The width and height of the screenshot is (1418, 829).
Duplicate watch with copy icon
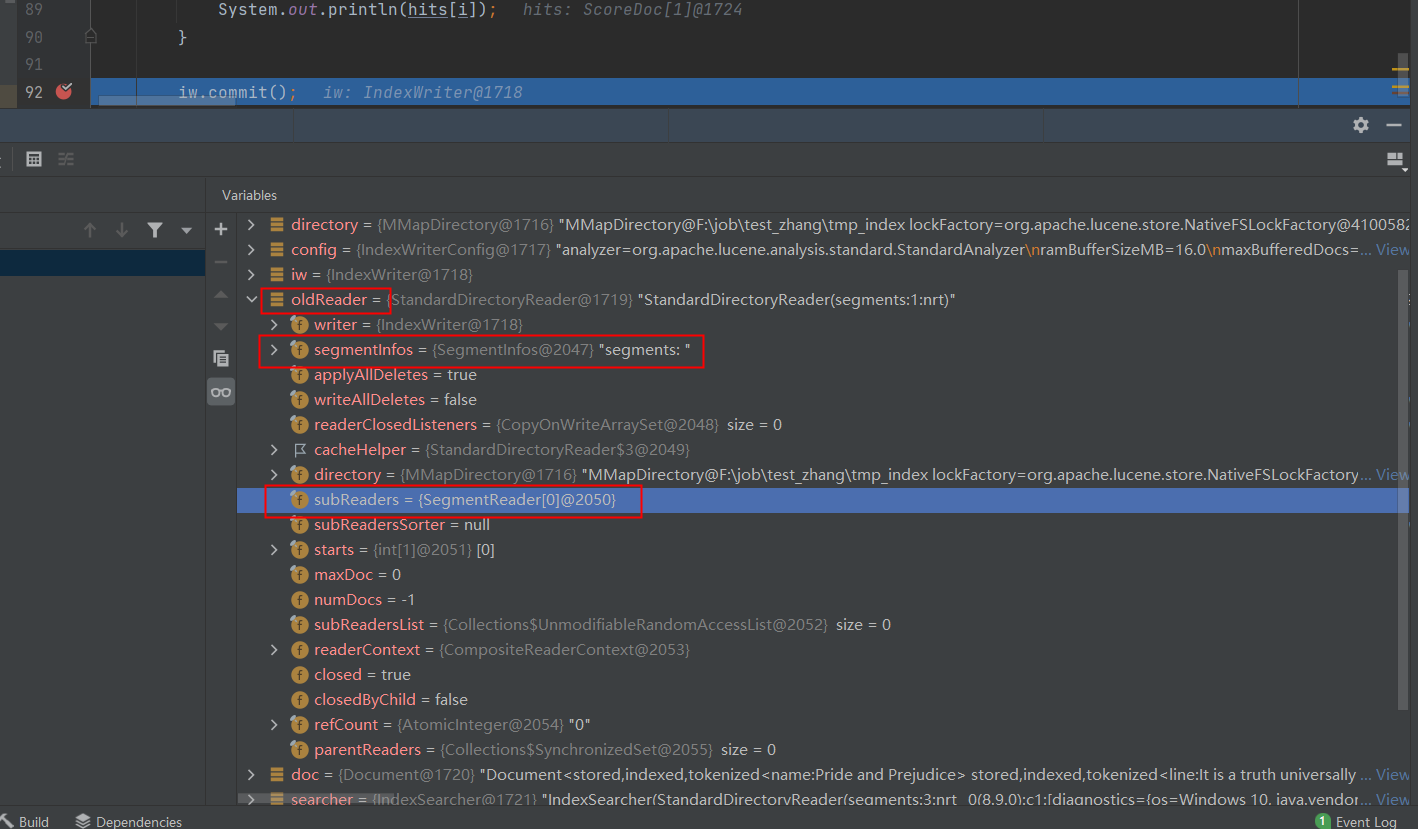221,358
